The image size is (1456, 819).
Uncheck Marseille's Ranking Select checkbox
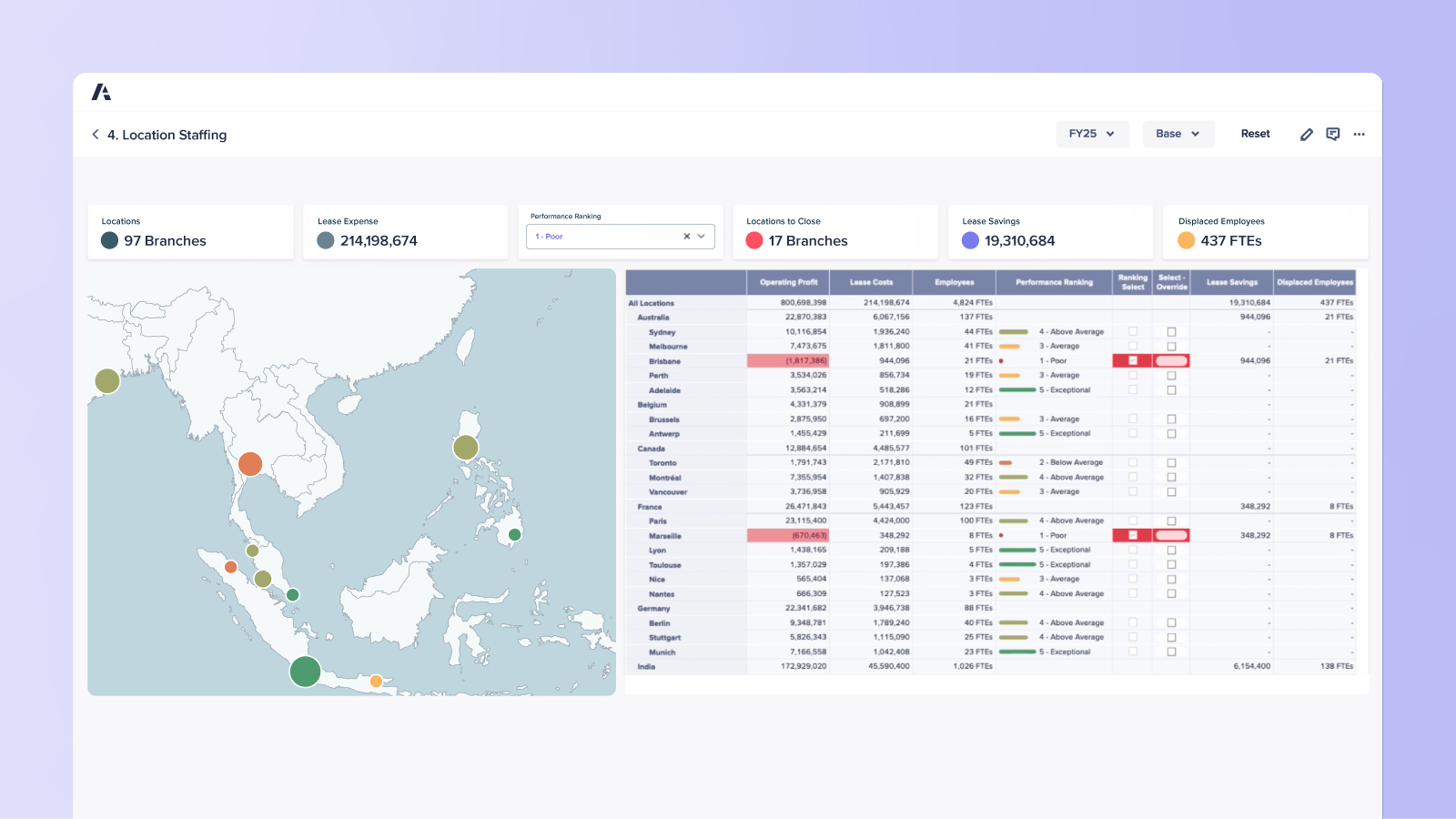point(1132,535)
